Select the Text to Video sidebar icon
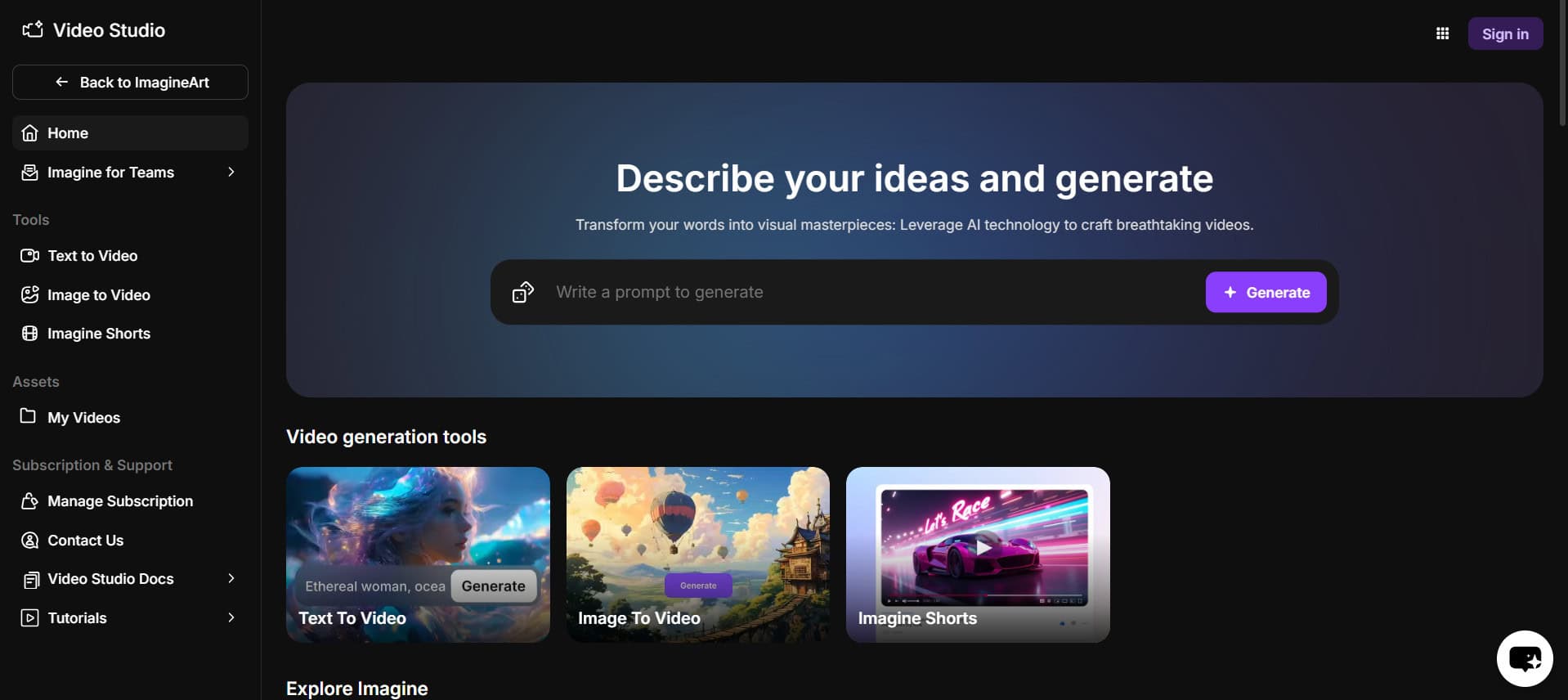 29,255
